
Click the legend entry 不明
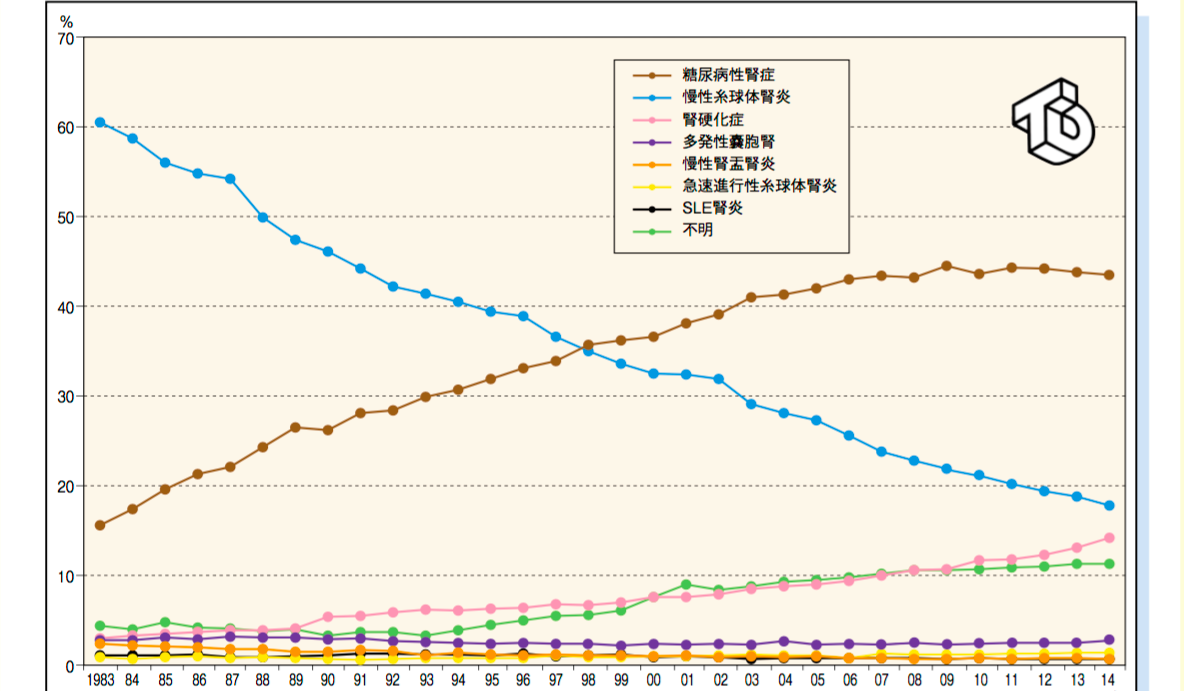pyautogui.click(x=697, y=230)
